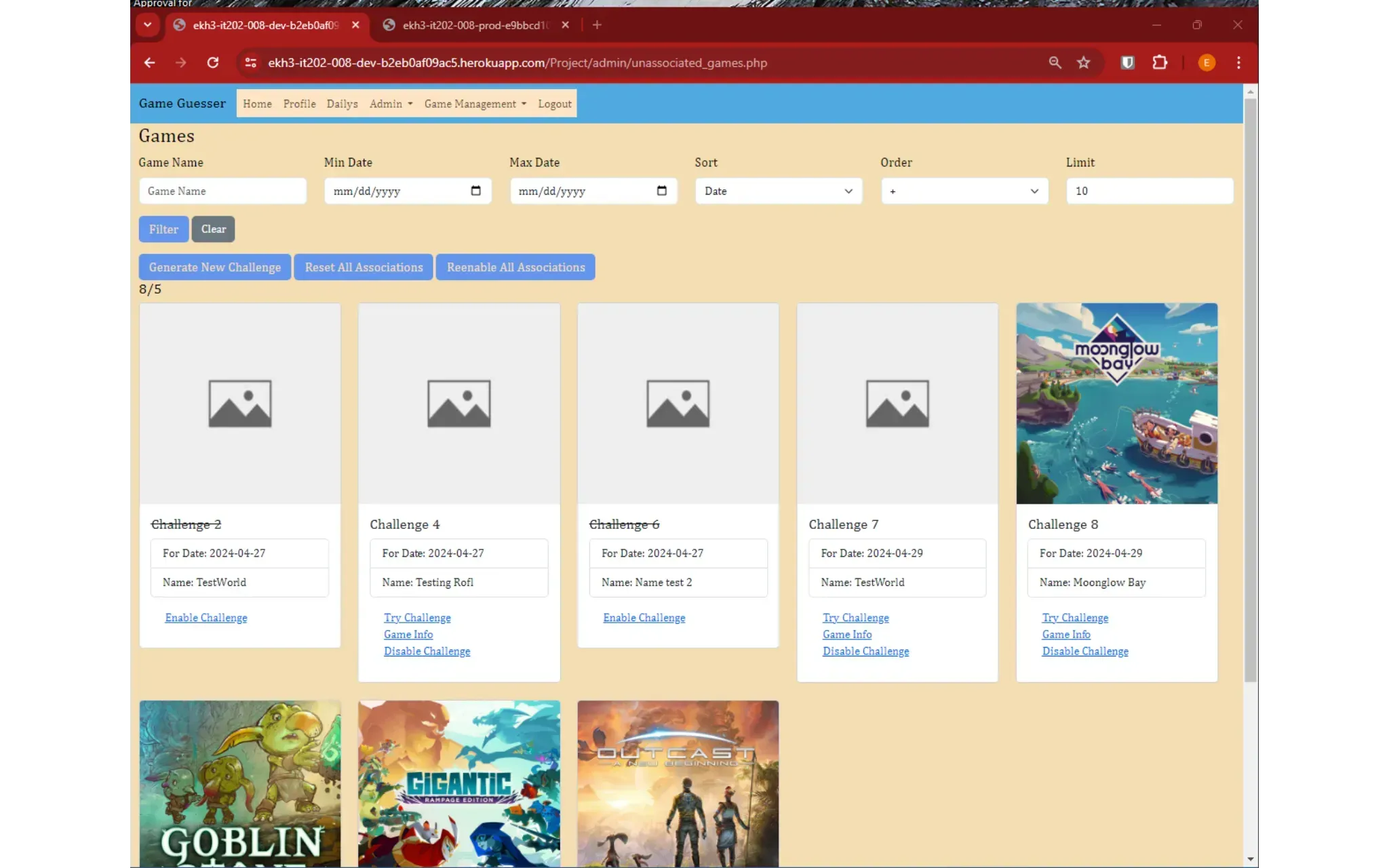Open the browser extensions puzzle icon
This screenshot has width=1389, height=868.
(1160, 62)
